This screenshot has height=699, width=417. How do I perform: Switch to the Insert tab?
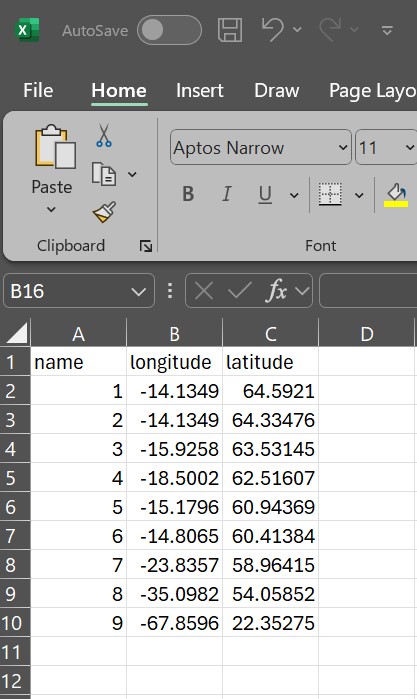pyautogui.click(x=199, y=90)
